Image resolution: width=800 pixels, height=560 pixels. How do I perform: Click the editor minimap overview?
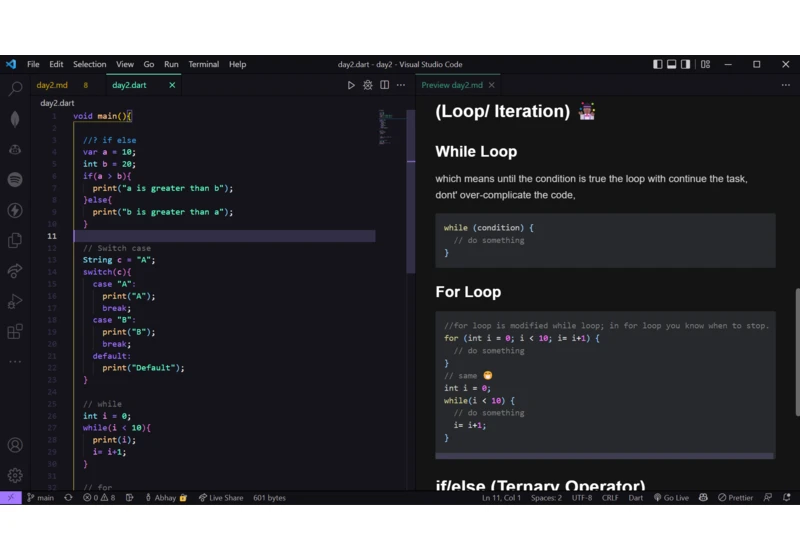coord(391,128)
